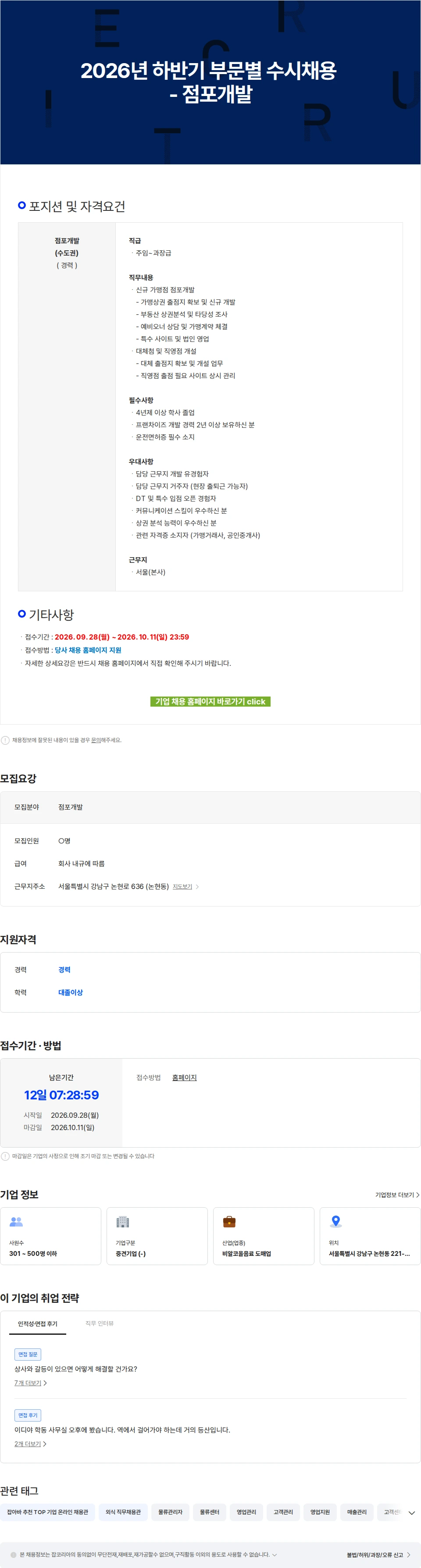
Task: Click the 경력 qualification value
Action: click(64, 970)
